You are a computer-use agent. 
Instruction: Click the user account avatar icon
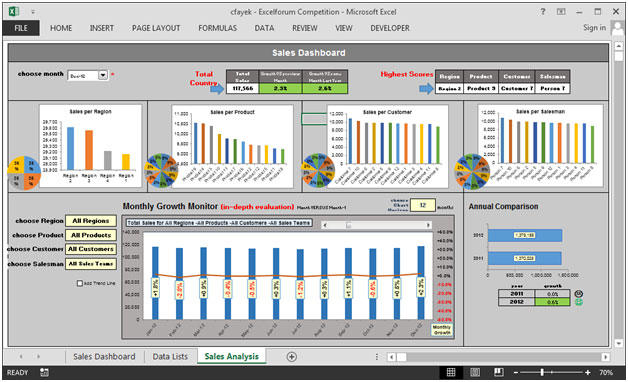tap(617, 28)
